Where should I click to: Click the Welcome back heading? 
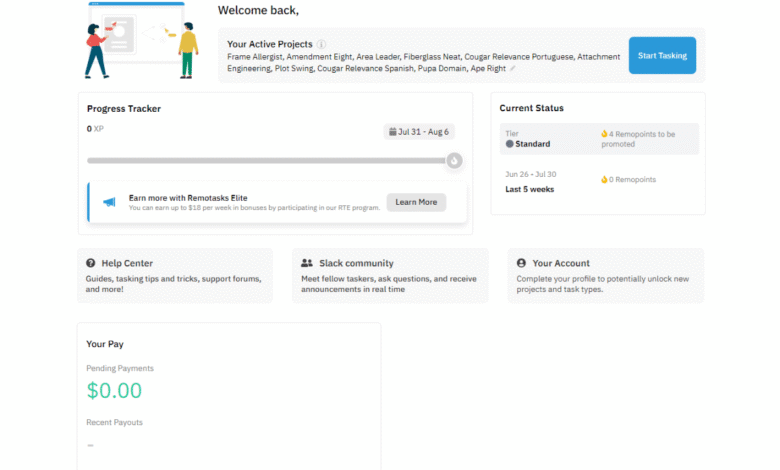pos(258,10)
